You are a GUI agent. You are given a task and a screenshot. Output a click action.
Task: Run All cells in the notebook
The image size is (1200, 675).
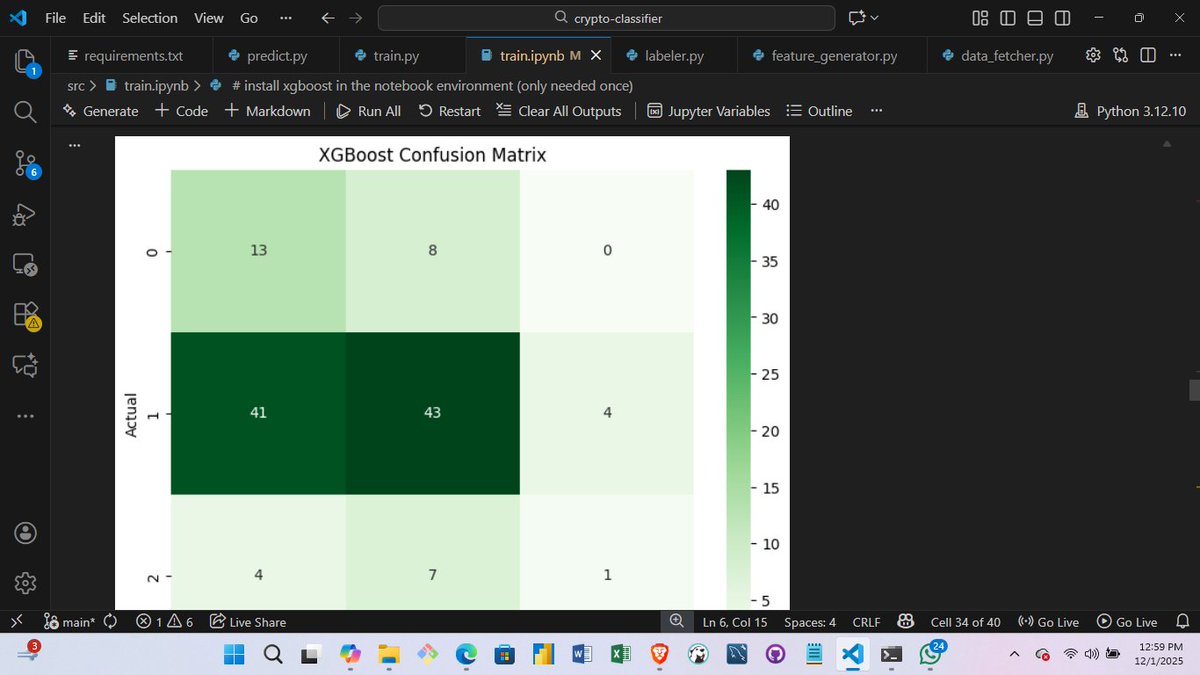pyautogui.click(x=368, y=111)
